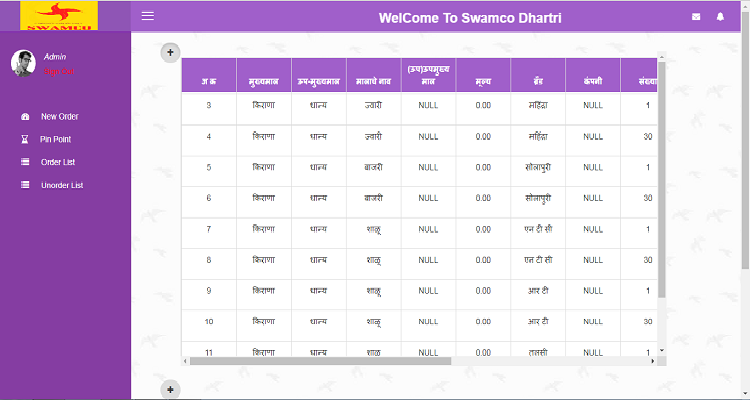The height and width of the screenshot is (400, 750).
Task: Open the Unorder List page
Action: (x=61, y=185)
